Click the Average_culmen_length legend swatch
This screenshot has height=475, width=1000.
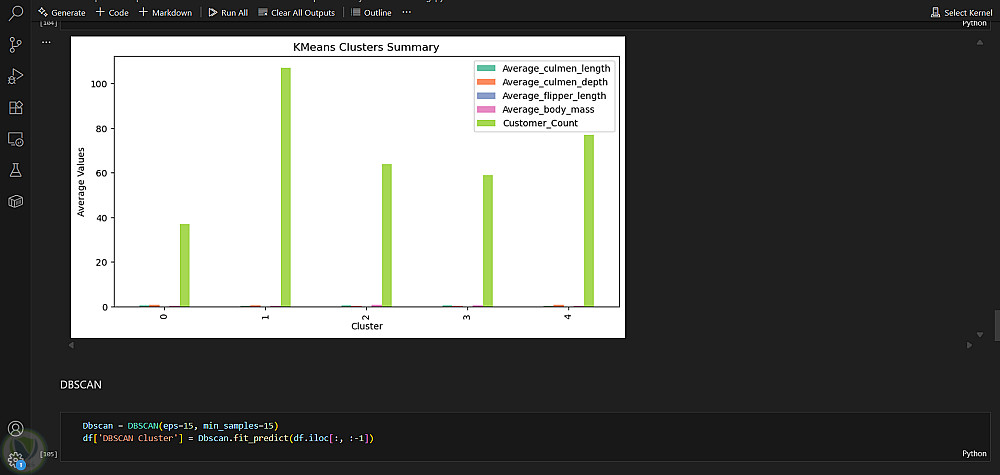(487, 68)
